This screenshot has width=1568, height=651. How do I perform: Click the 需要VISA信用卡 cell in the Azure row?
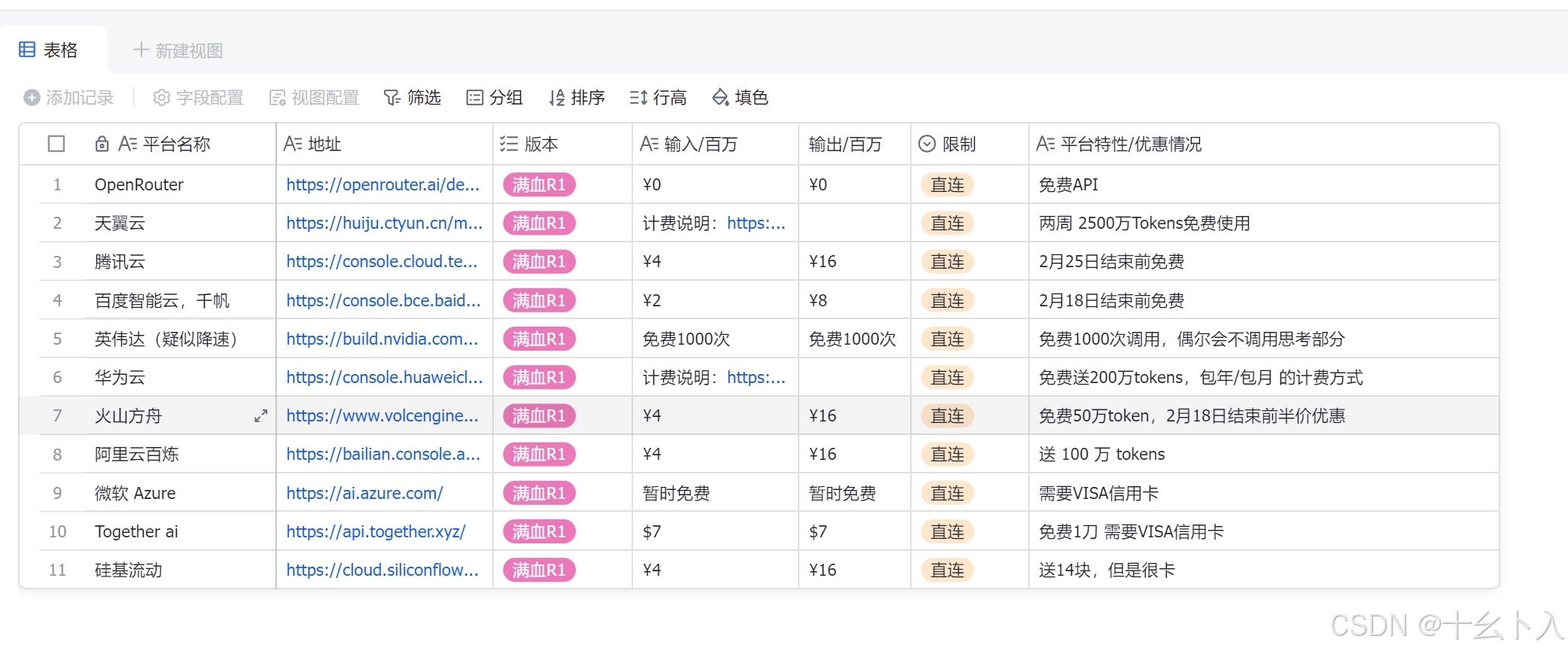click(1264, 494)
